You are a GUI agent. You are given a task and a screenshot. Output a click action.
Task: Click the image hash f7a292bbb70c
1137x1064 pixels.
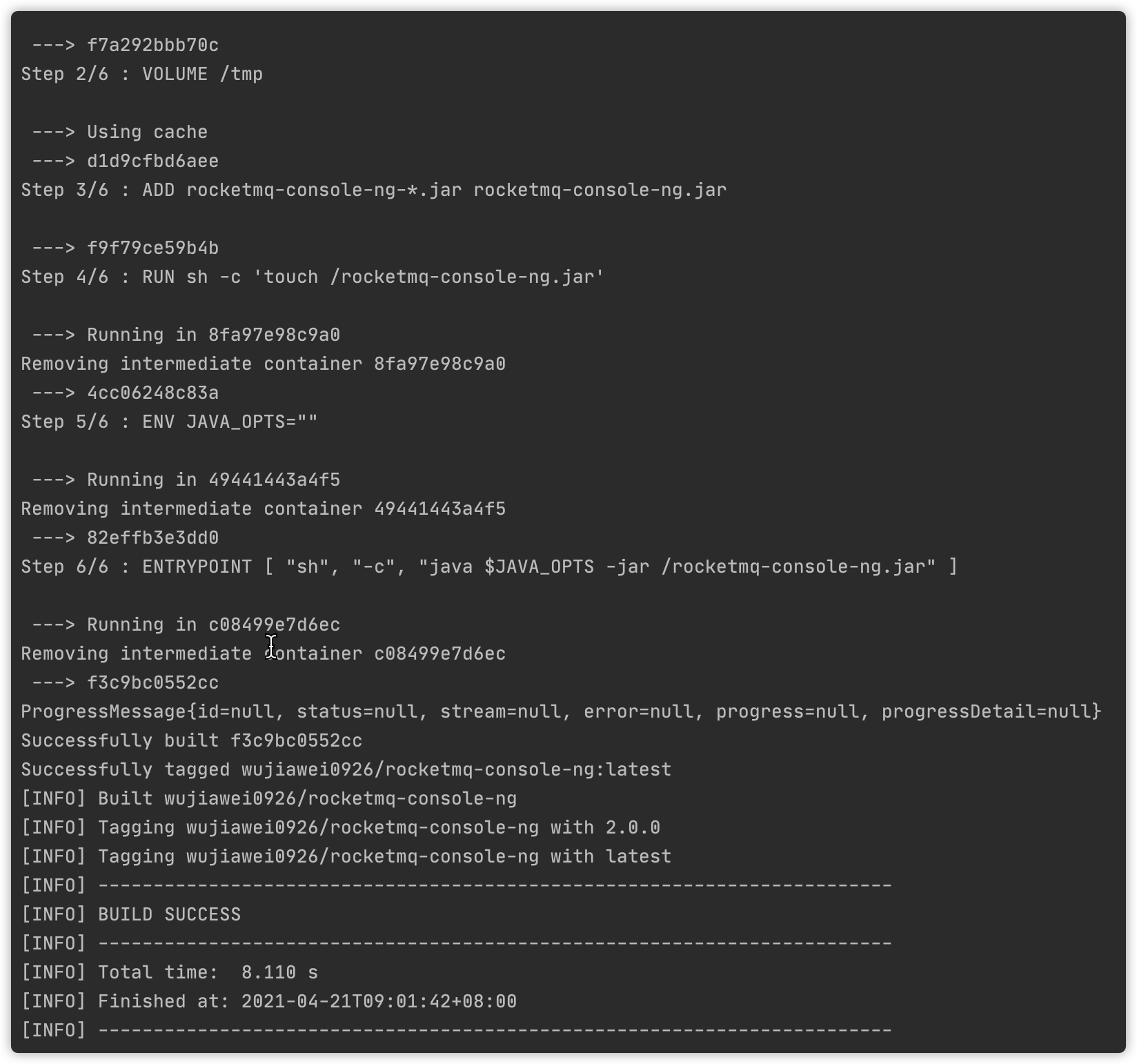click(152, 45)
